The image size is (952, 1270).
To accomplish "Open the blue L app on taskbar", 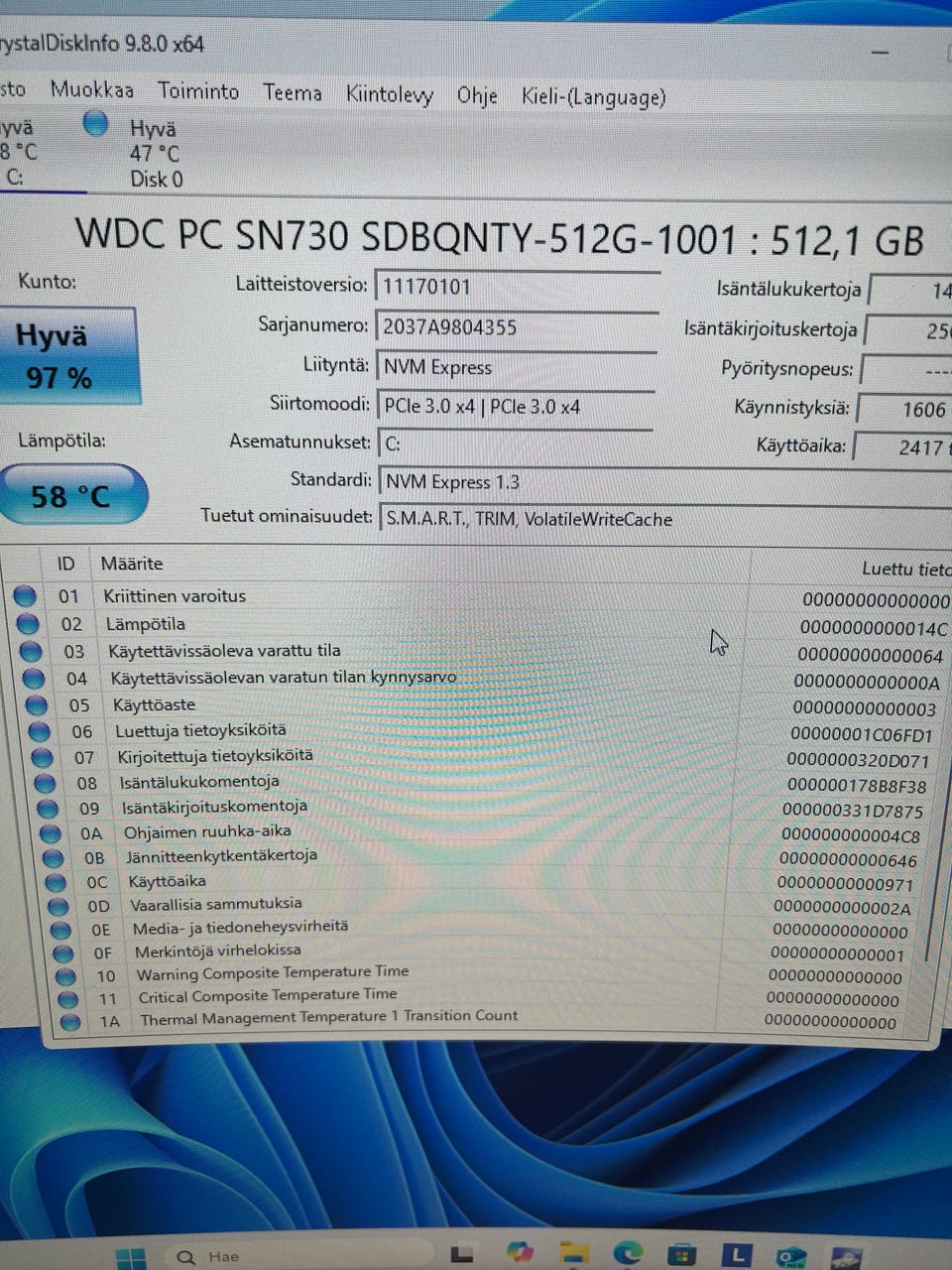I will point(737,1256).
